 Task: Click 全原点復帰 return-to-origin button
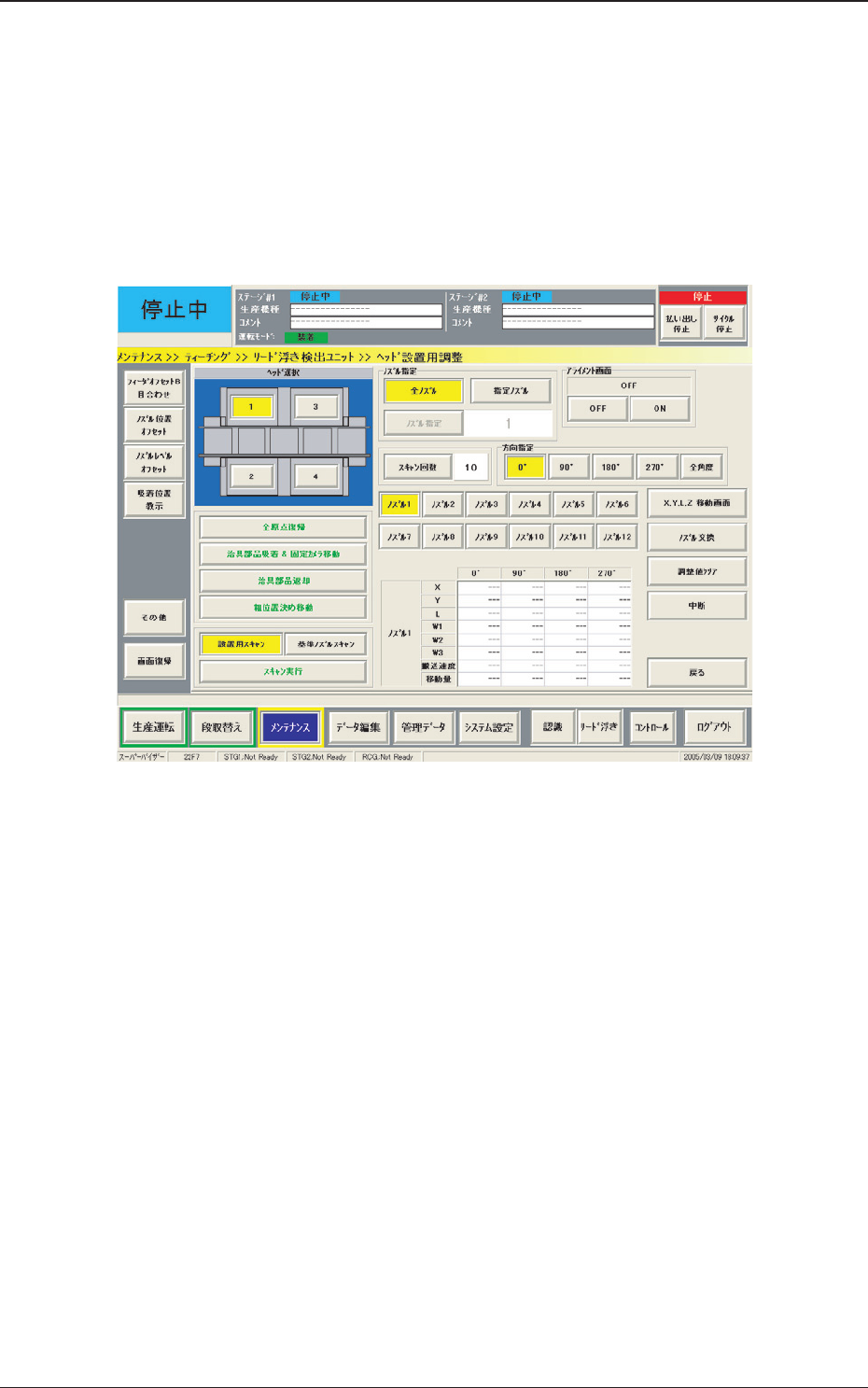283,527
